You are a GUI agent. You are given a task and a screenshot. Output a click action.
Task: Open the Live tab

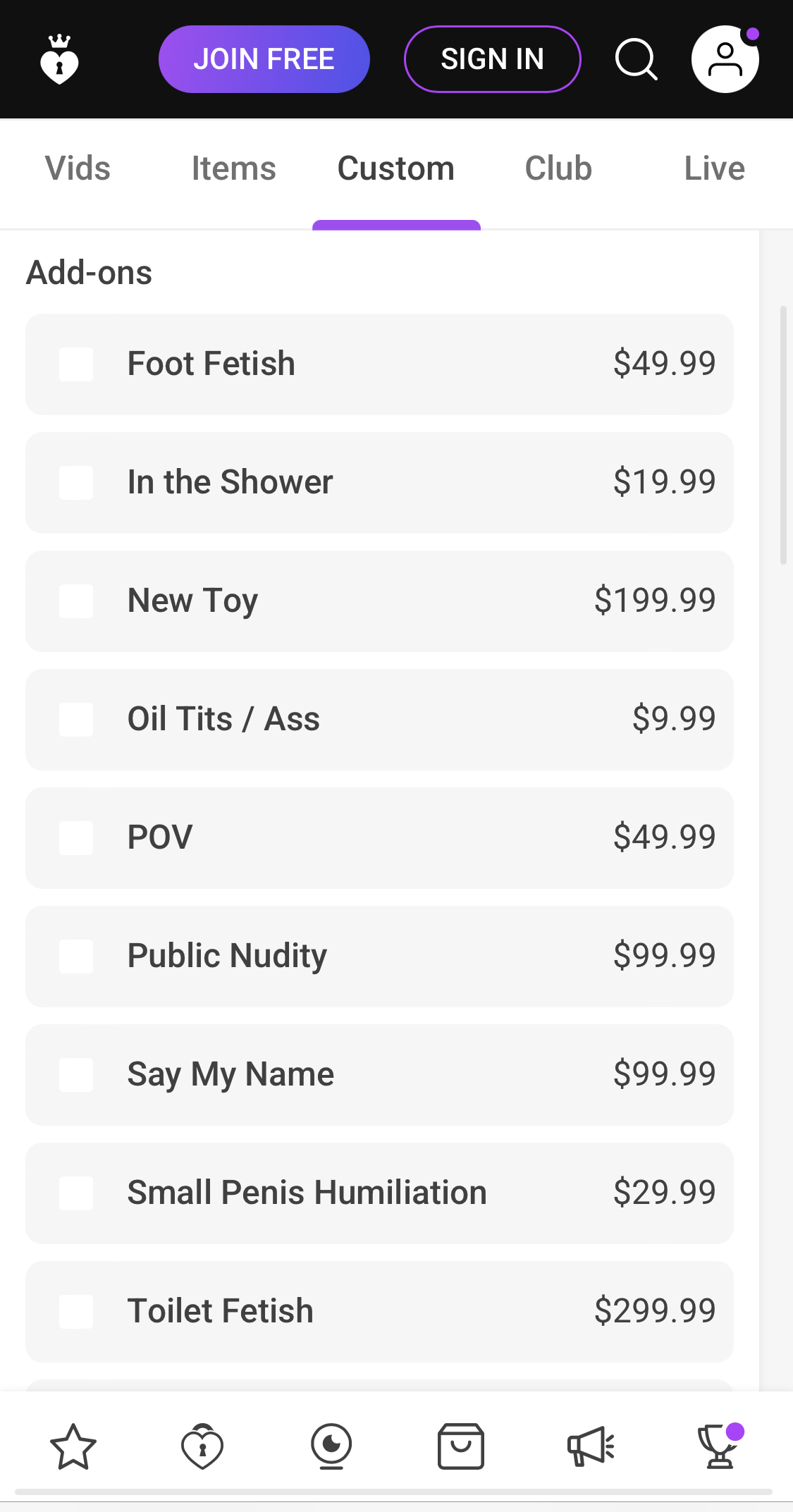[x=714, y=169]
